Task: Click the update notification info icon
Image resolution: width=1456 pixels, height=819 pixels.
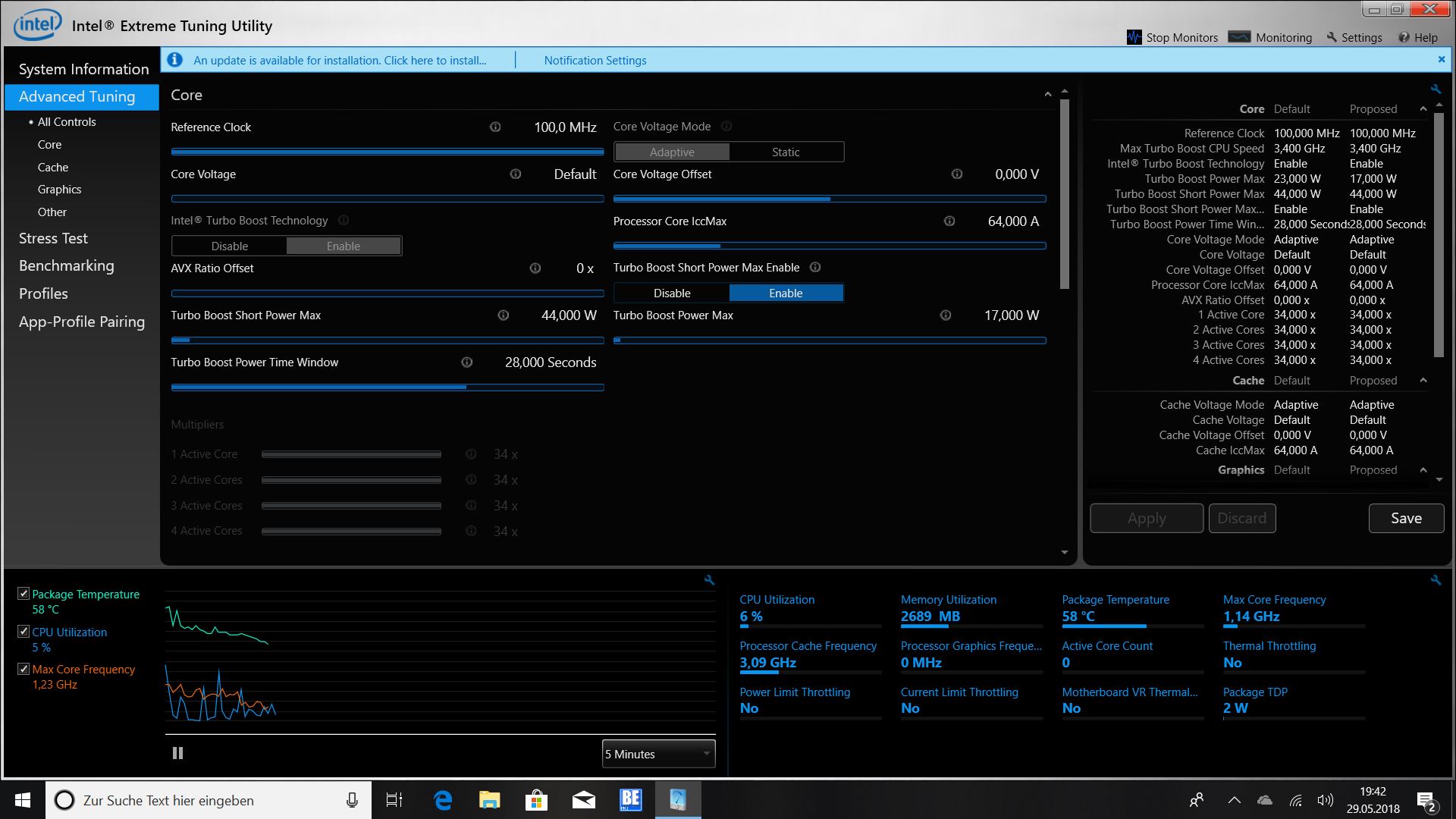Action: (x=175, y=60)
